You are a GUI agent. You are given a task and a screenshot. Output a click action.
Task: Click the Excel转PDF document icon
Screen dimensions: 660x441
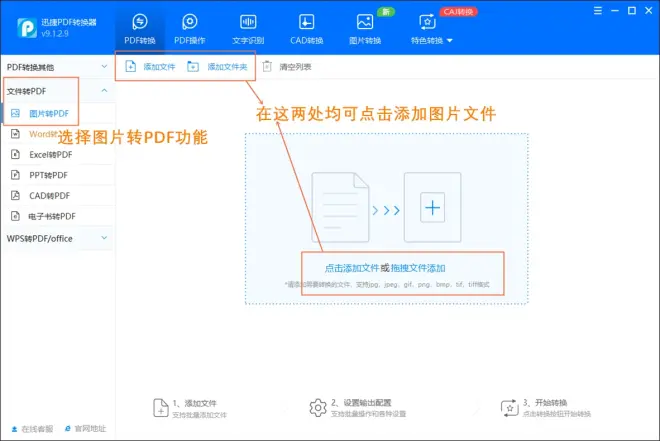click(x=16, y=154)
